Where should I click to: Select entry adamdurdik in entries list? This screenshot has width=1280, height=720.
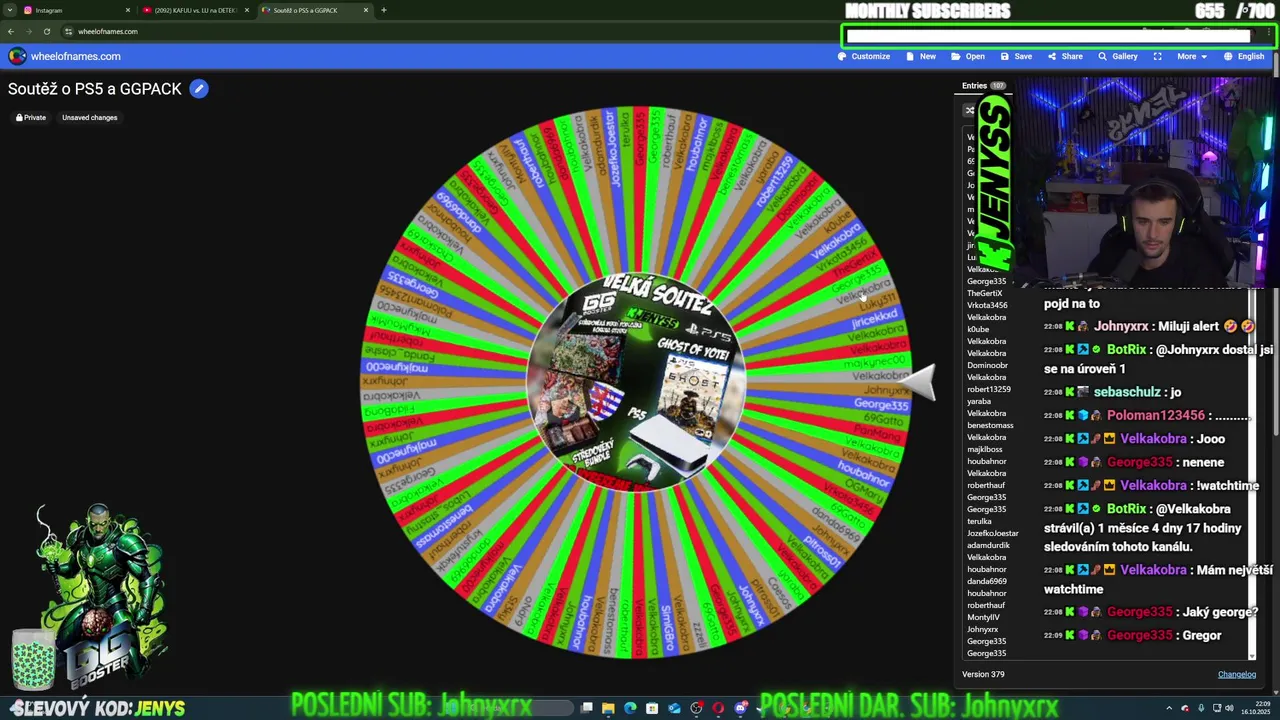click(x=988, y=545)
